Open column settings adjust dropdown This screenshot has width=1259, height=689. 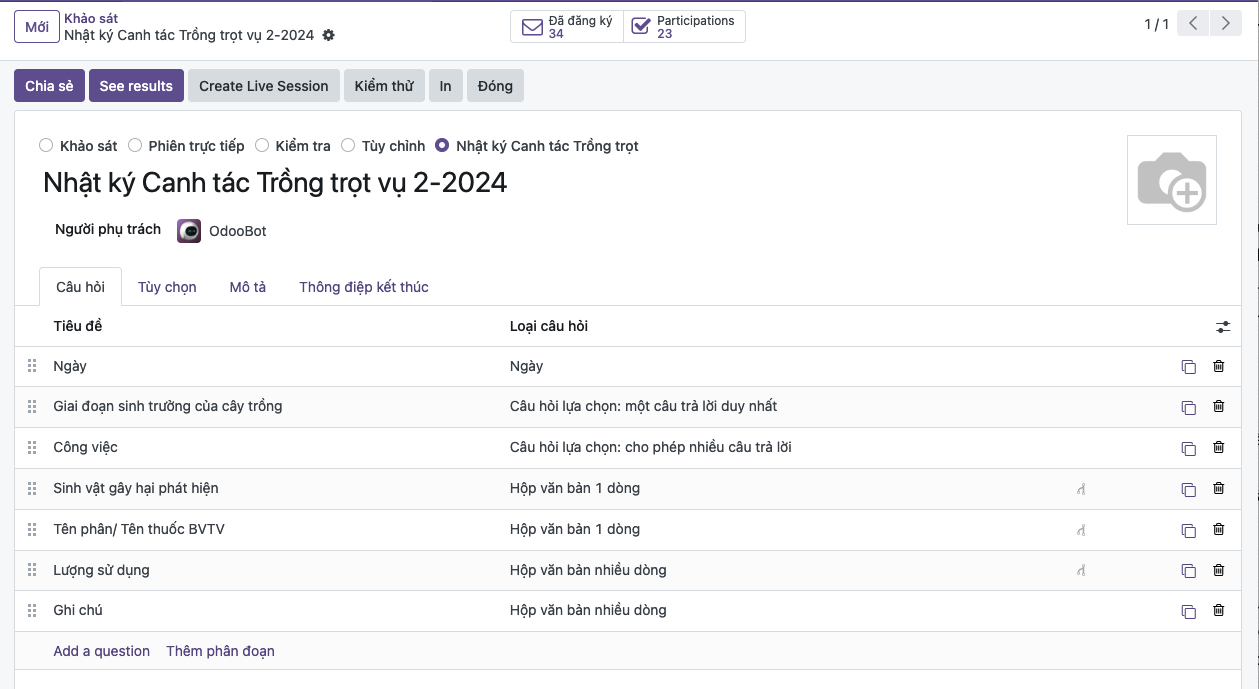[x=1223, y=327]
